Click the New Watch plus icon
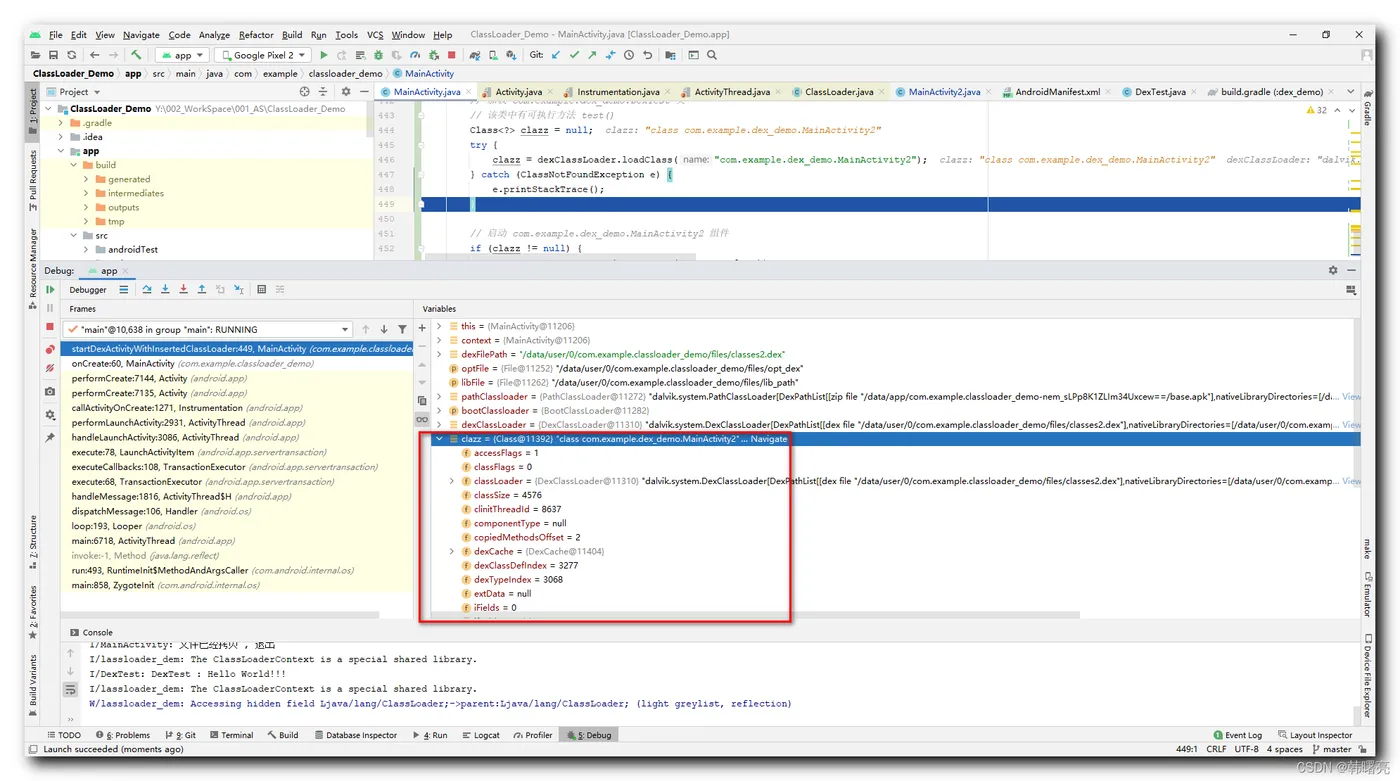 coord(422,327)
